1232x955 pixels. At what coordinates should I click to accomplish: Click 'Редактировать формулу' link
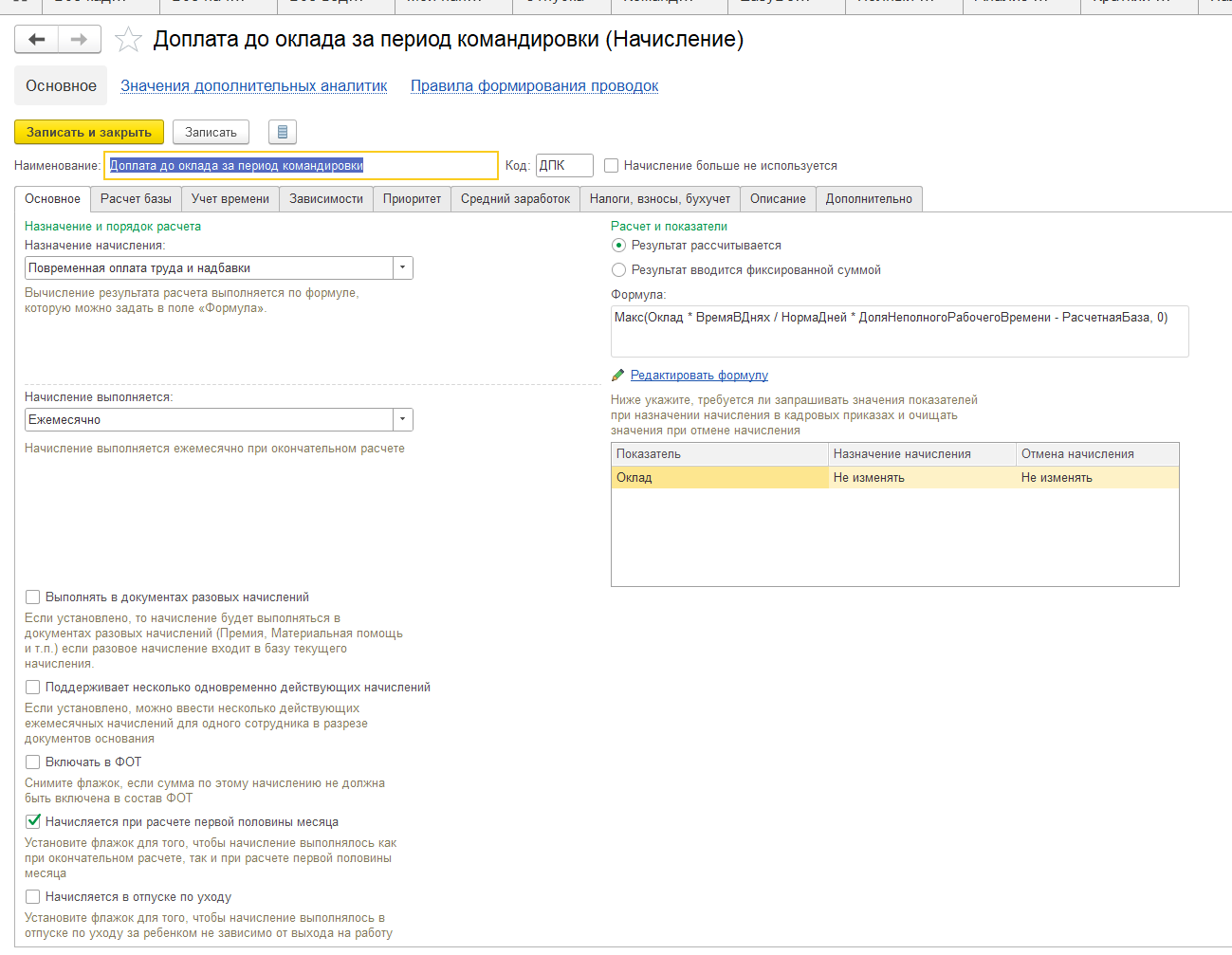(x=699, y=376)
